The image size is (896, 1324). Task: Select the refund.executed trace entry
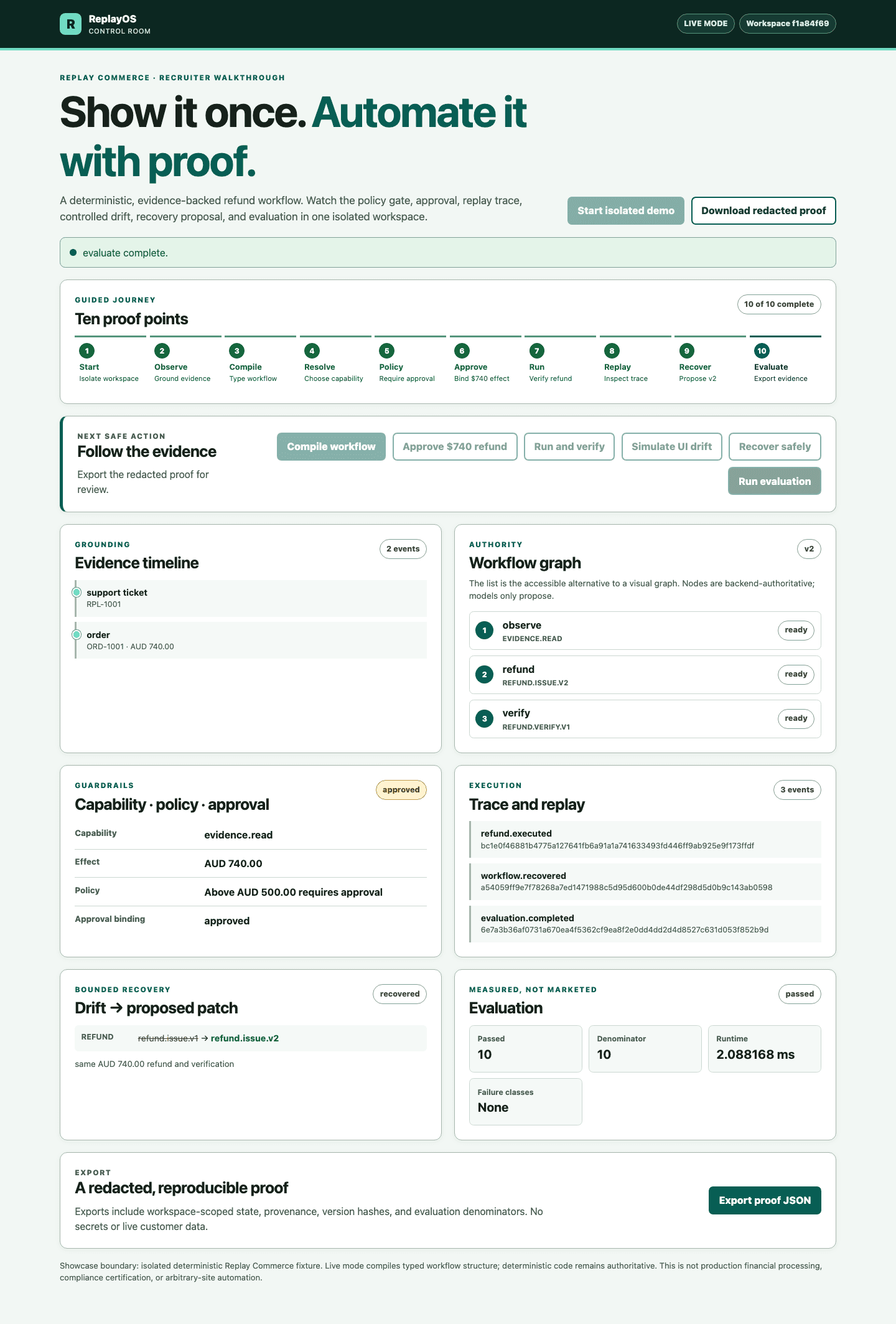click(x=645, y=839)
